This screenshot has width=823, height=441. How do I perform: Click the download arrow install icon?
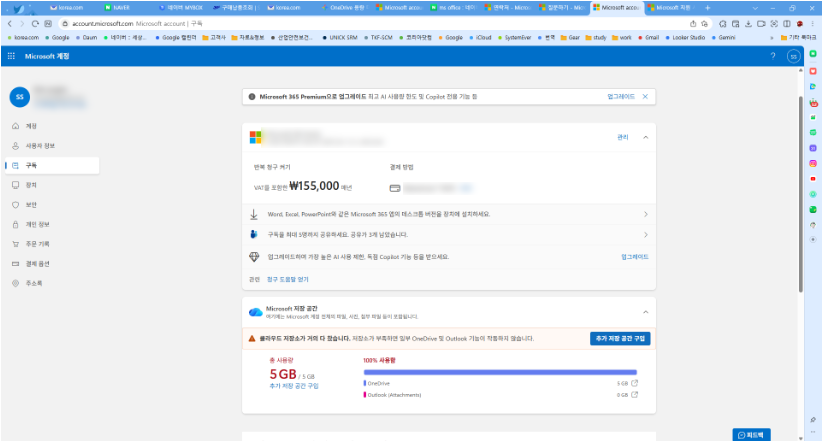[x=254, y=214]
